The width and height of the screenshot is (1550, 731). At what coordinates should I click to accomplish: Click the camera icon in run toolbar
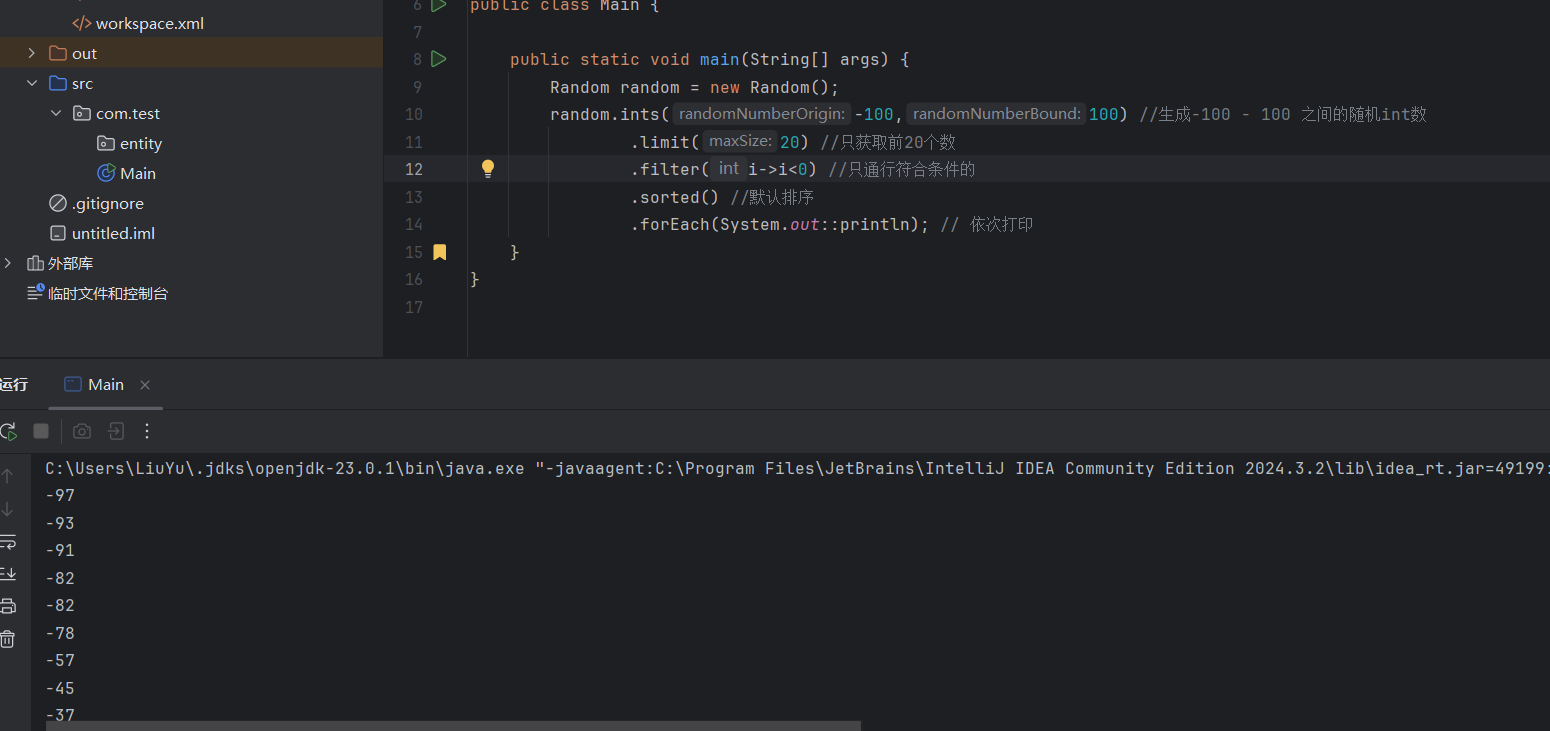pos(81,430)
